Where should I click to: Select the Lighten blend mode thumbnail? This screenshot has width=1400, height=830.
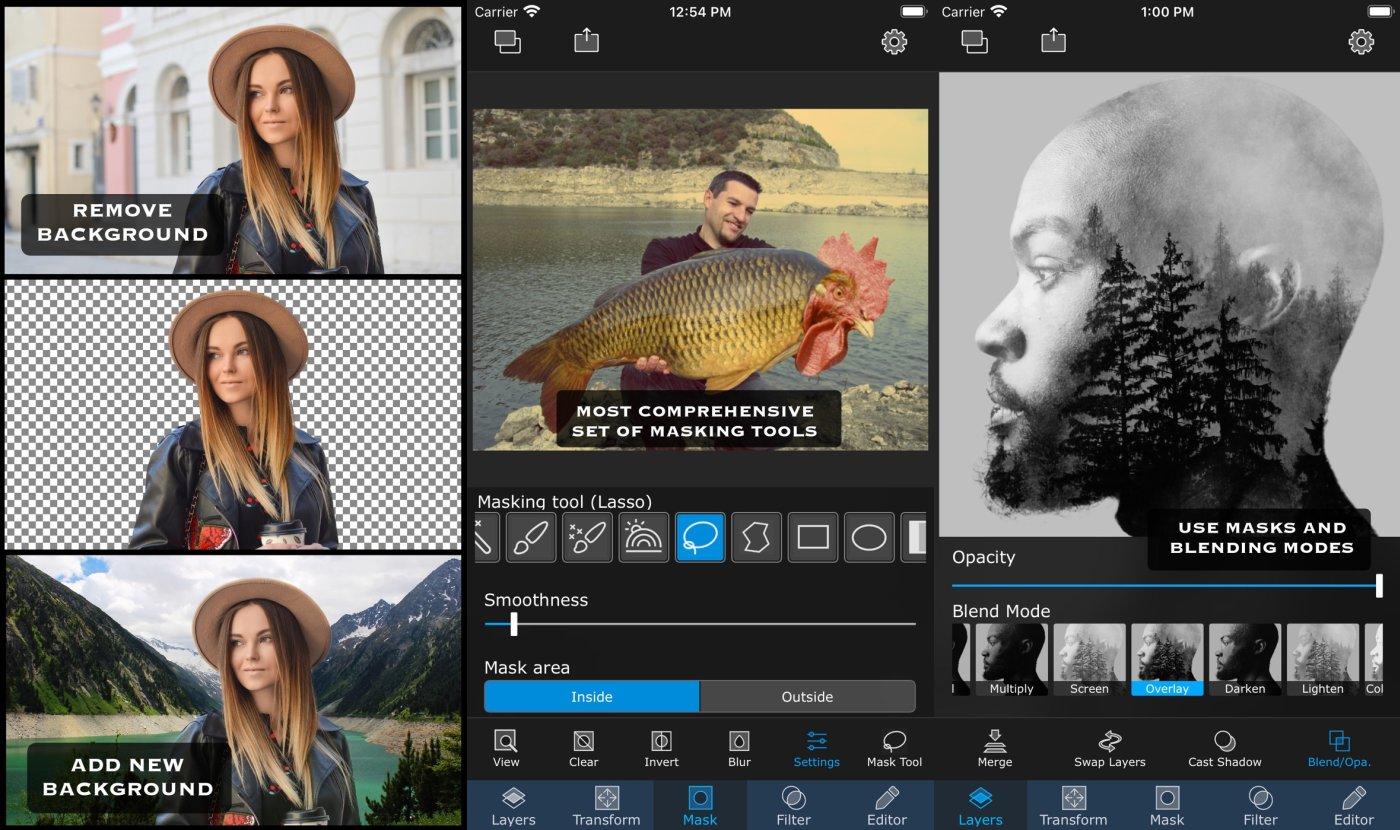[1323, 660]
